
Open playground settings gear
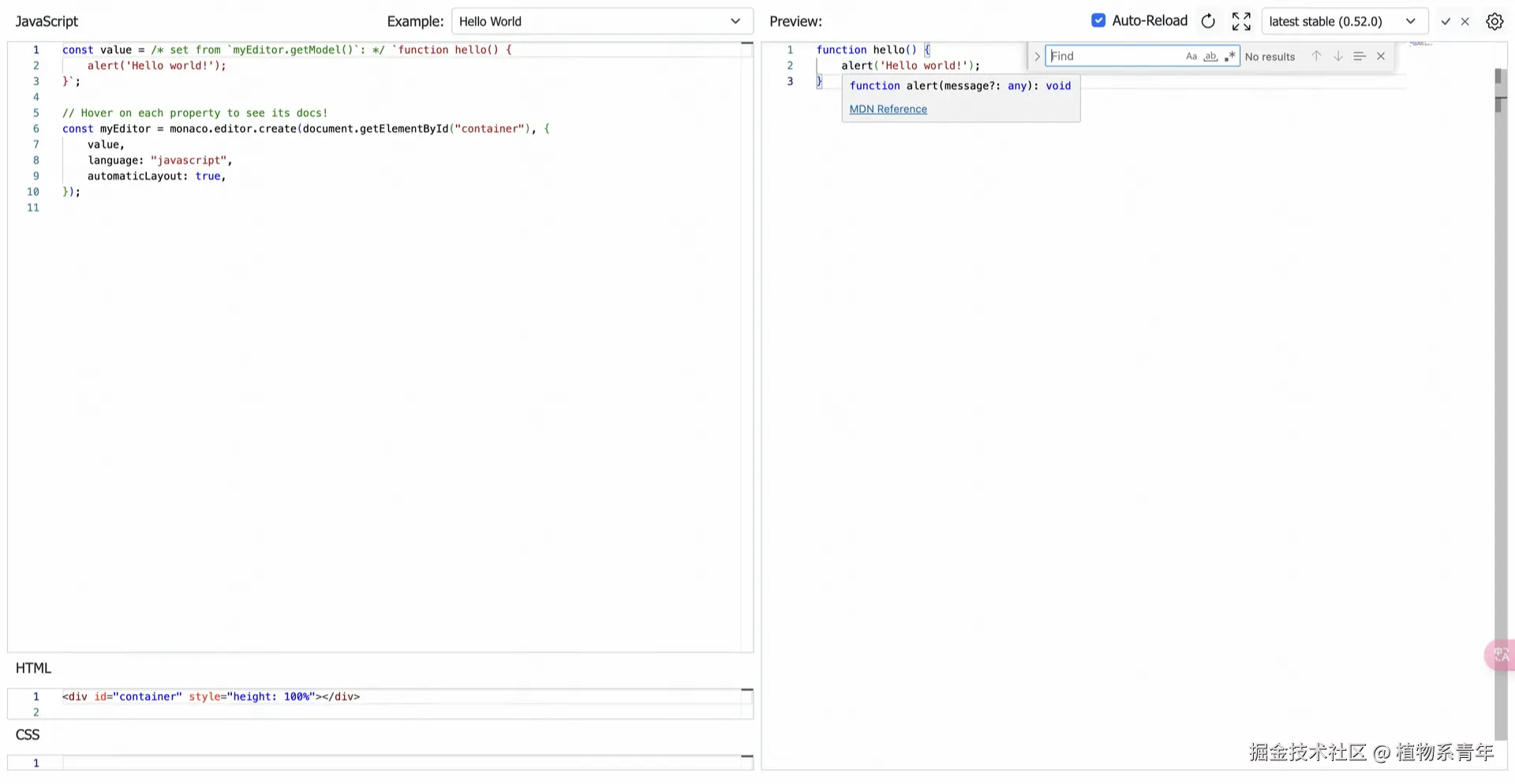1494,21
